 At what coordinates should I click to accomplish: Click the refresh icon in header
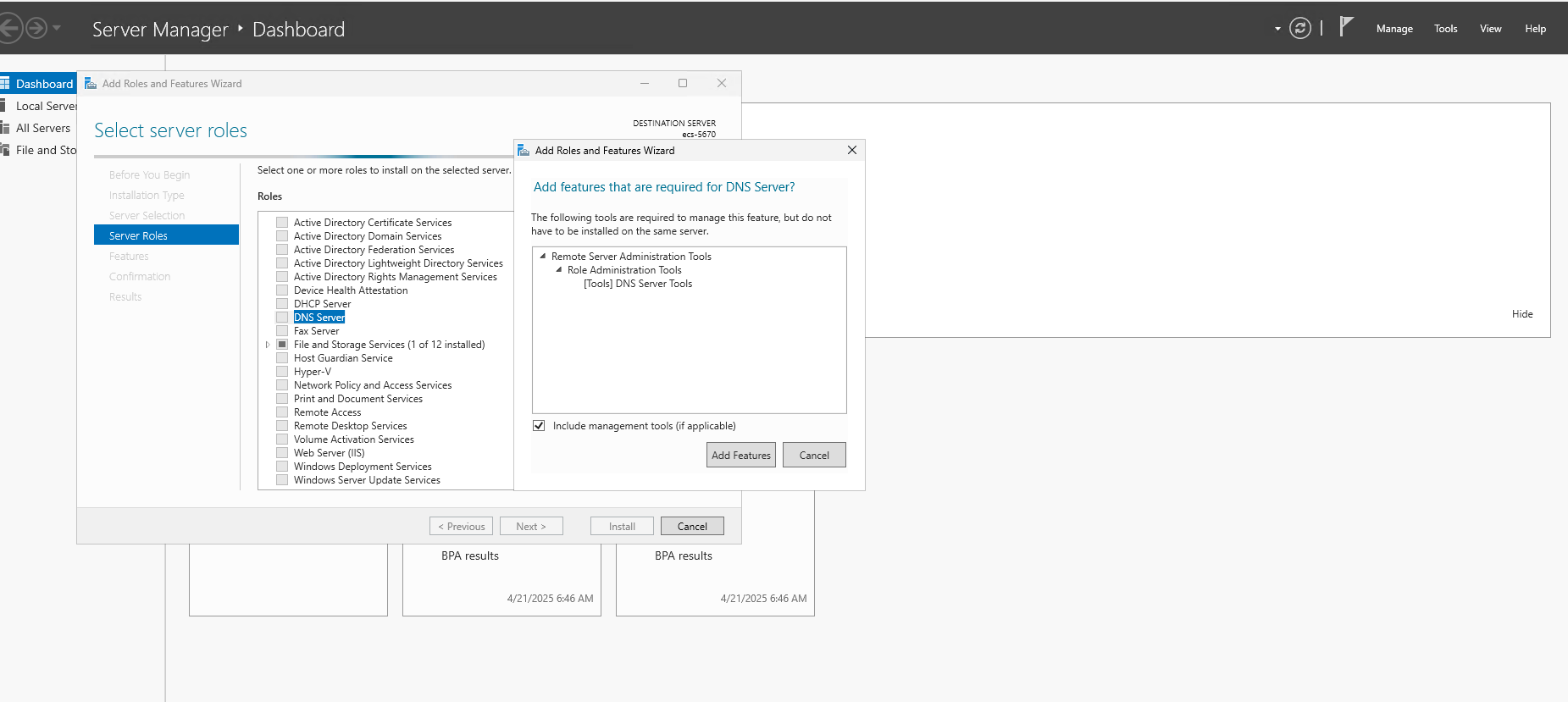pyautogui.click(x=1299, y=29)
